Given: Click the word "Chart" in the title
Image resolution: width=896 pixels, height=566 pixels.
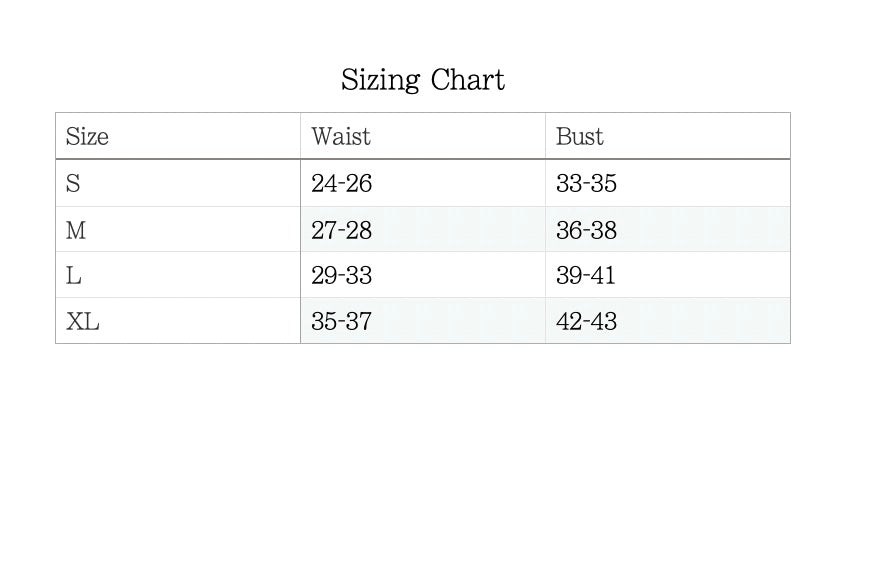Looking at the screenshot, I should 468,80.
